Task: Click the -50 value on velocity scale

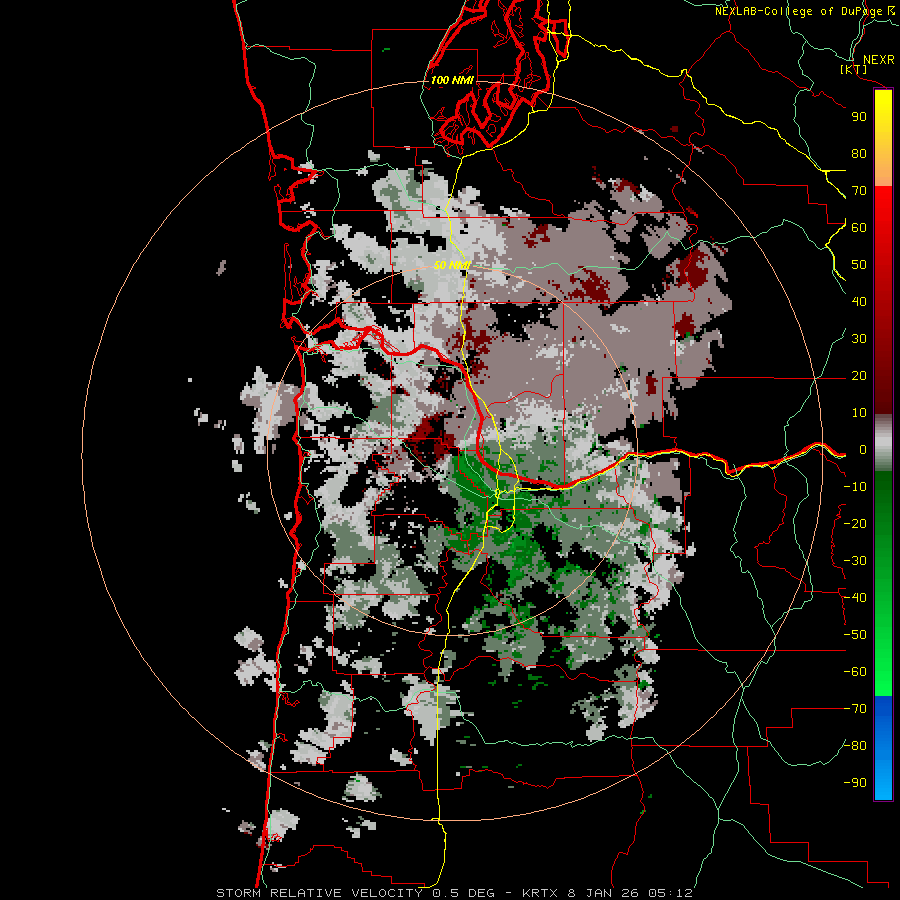Action: [x=855, y=635]
